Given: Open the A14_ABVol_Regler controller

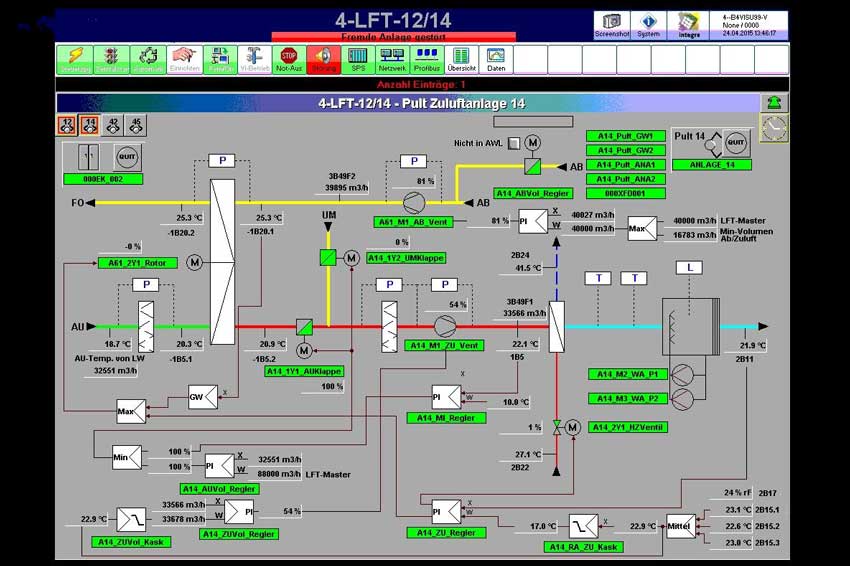Looking at the screenshot, I should coord(533,193).
